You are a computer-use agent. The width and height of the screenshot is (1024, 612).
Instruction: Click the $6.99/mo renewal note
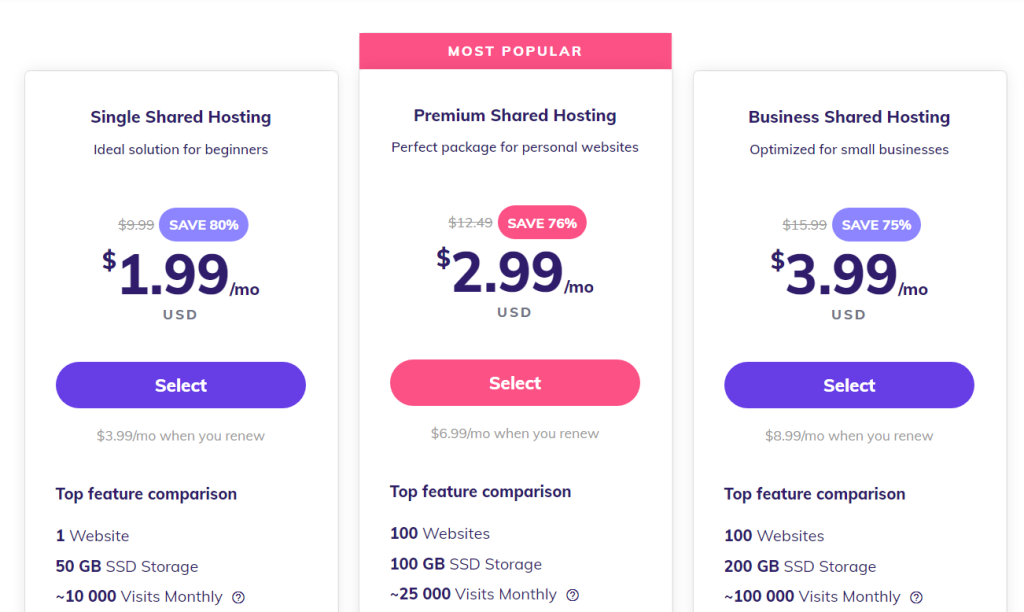pyautogui.click(x=515, y=433)
